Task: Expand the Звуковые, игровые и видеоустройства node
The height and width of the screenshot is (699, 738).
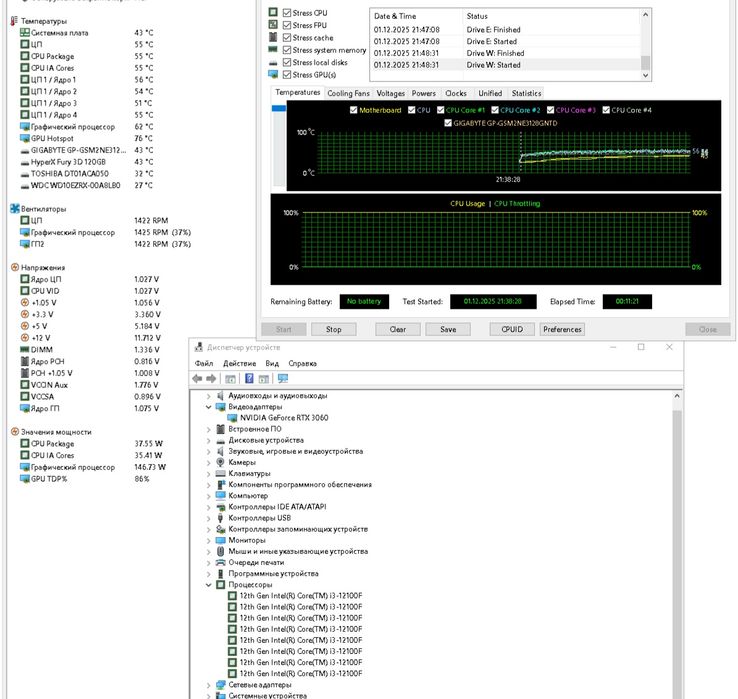Action: click(x=209, y=451)
